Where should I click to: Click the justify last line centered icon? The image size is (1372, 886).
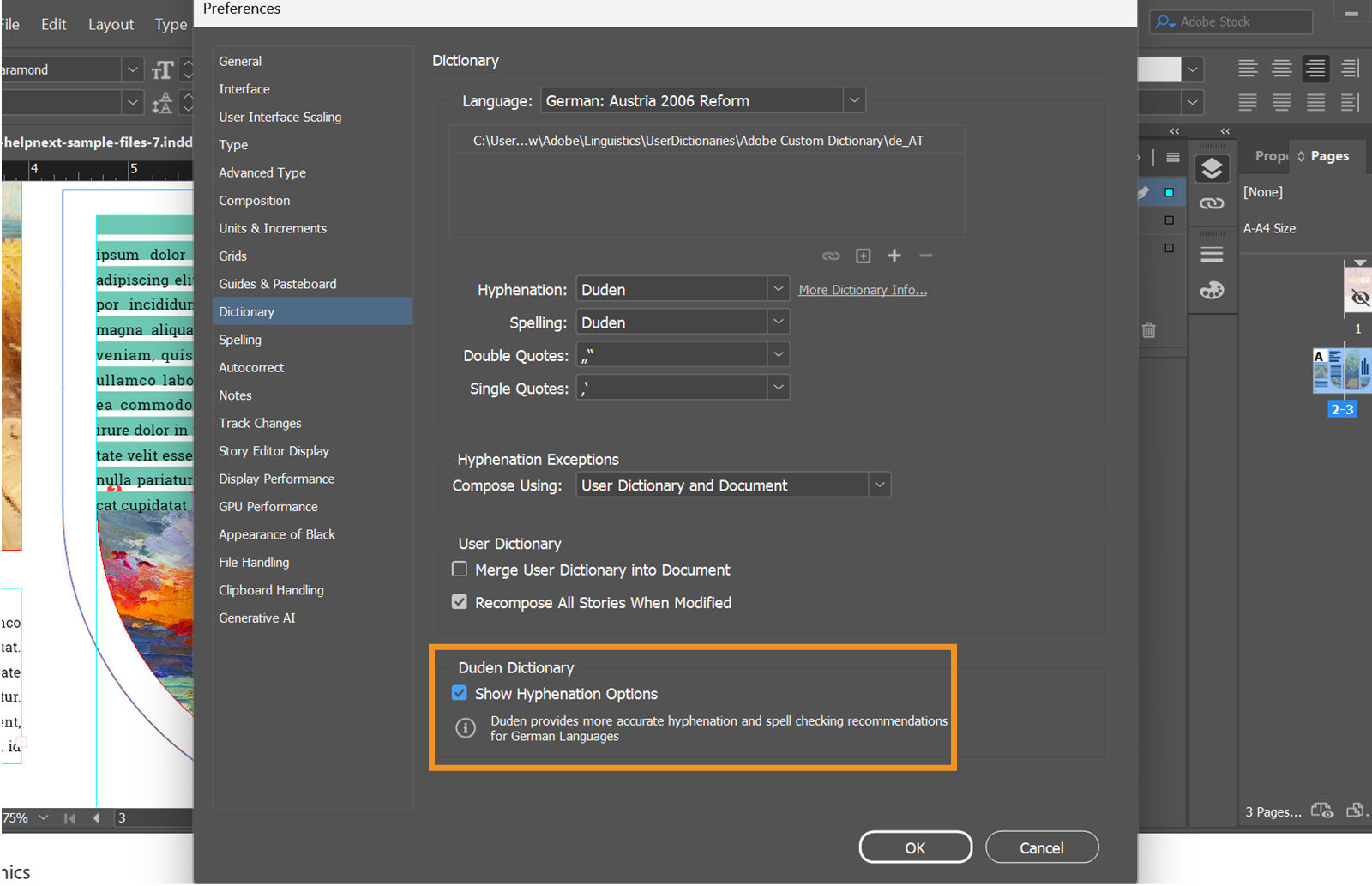[1281, 102]
